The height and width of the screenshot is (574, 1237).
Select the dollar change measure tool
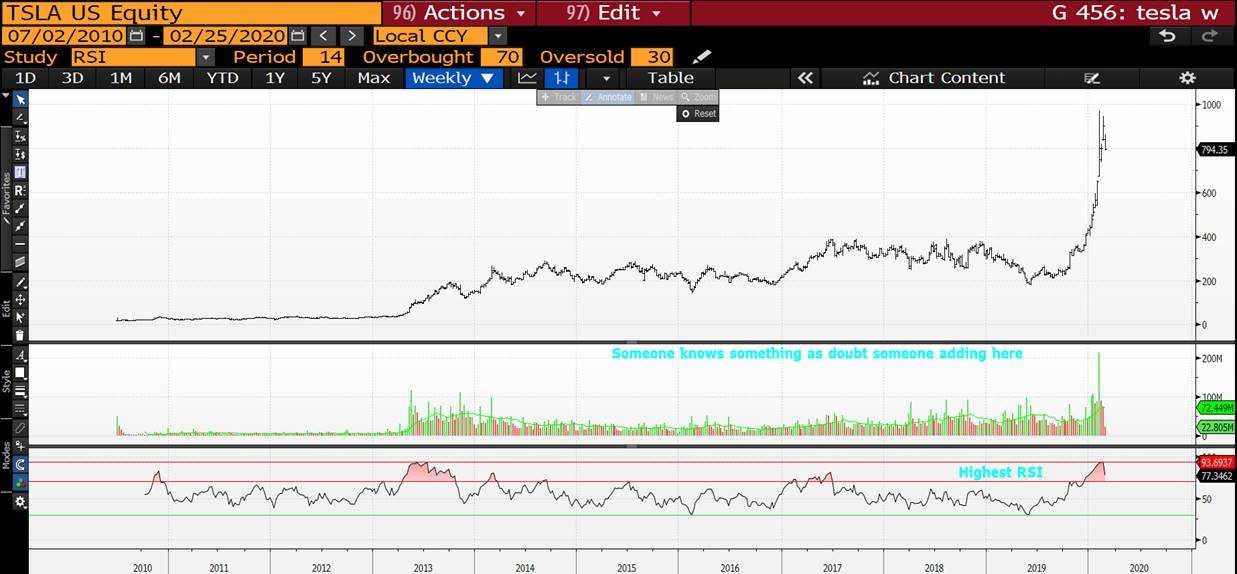[20, 153]
